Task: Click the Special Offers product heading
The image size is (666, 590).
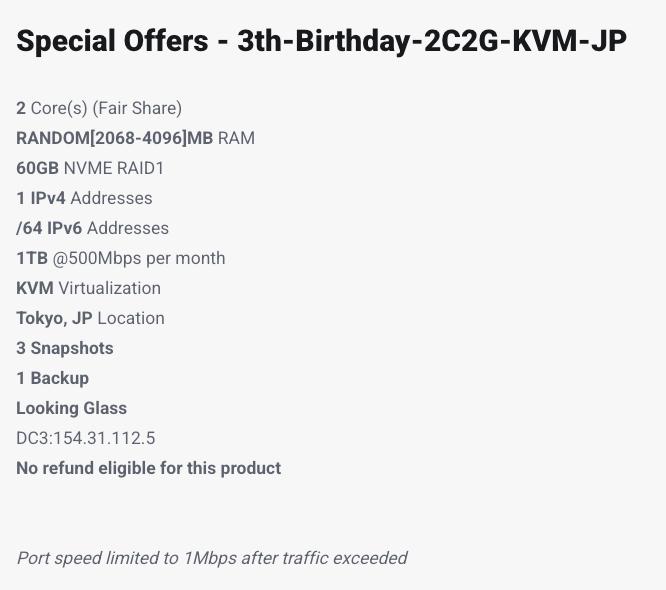Action: point(321,42)
